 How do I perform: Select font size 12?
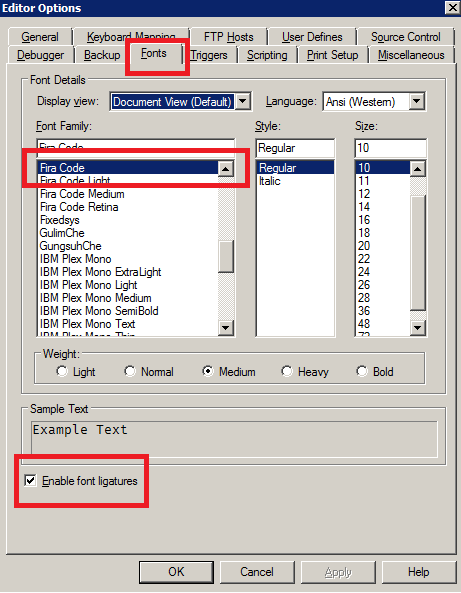tap(383, 194)
